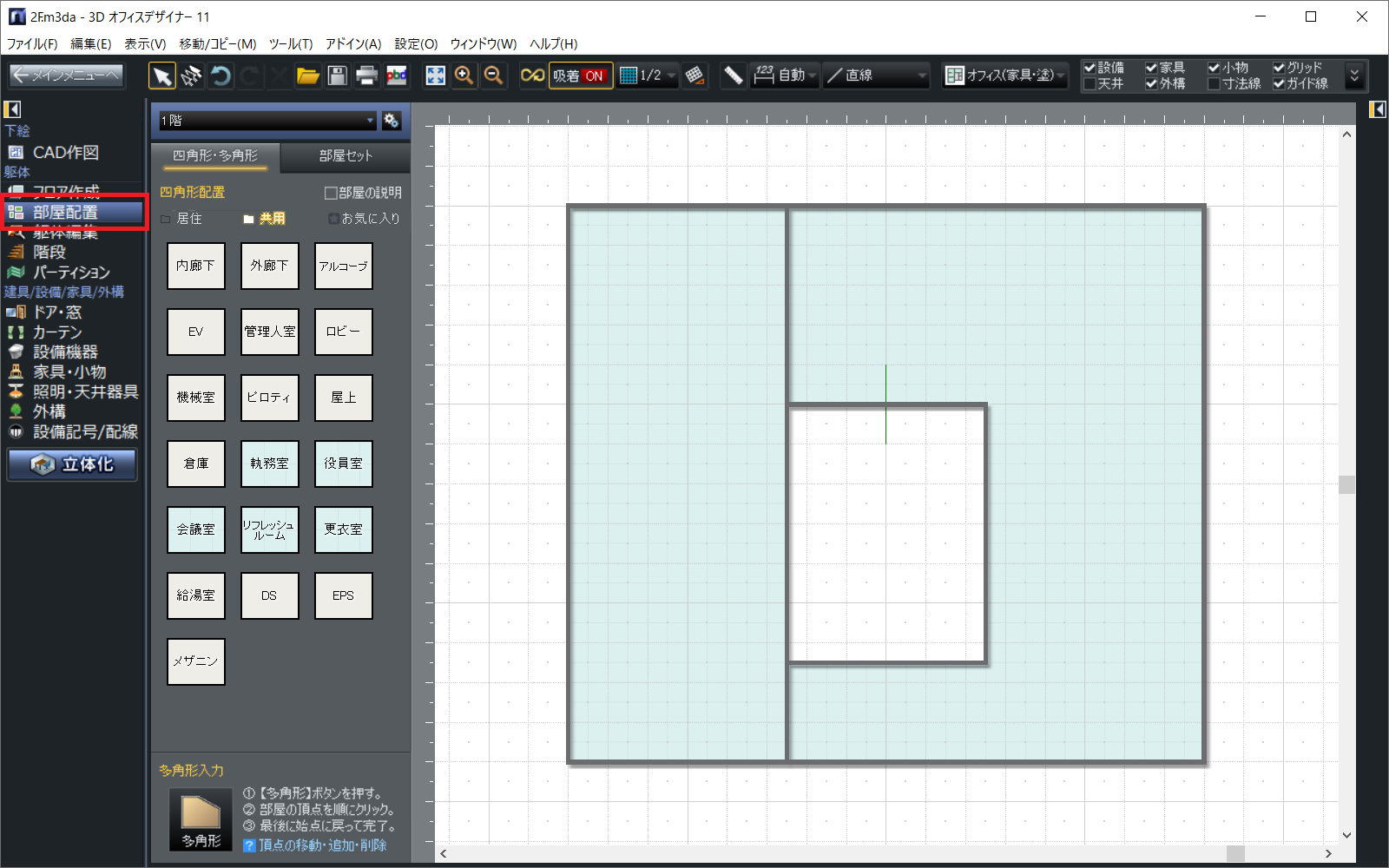Select the arrow selection tool

tap(161, 76)
